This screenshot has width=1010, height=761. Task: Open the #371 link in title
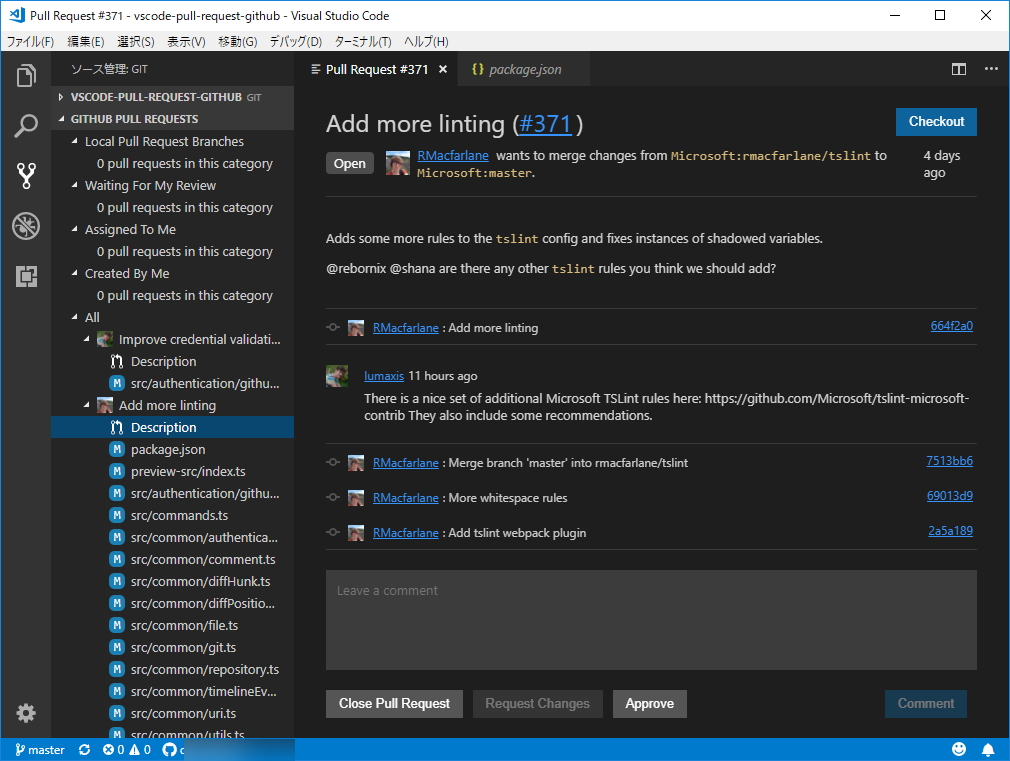(546, 124)
